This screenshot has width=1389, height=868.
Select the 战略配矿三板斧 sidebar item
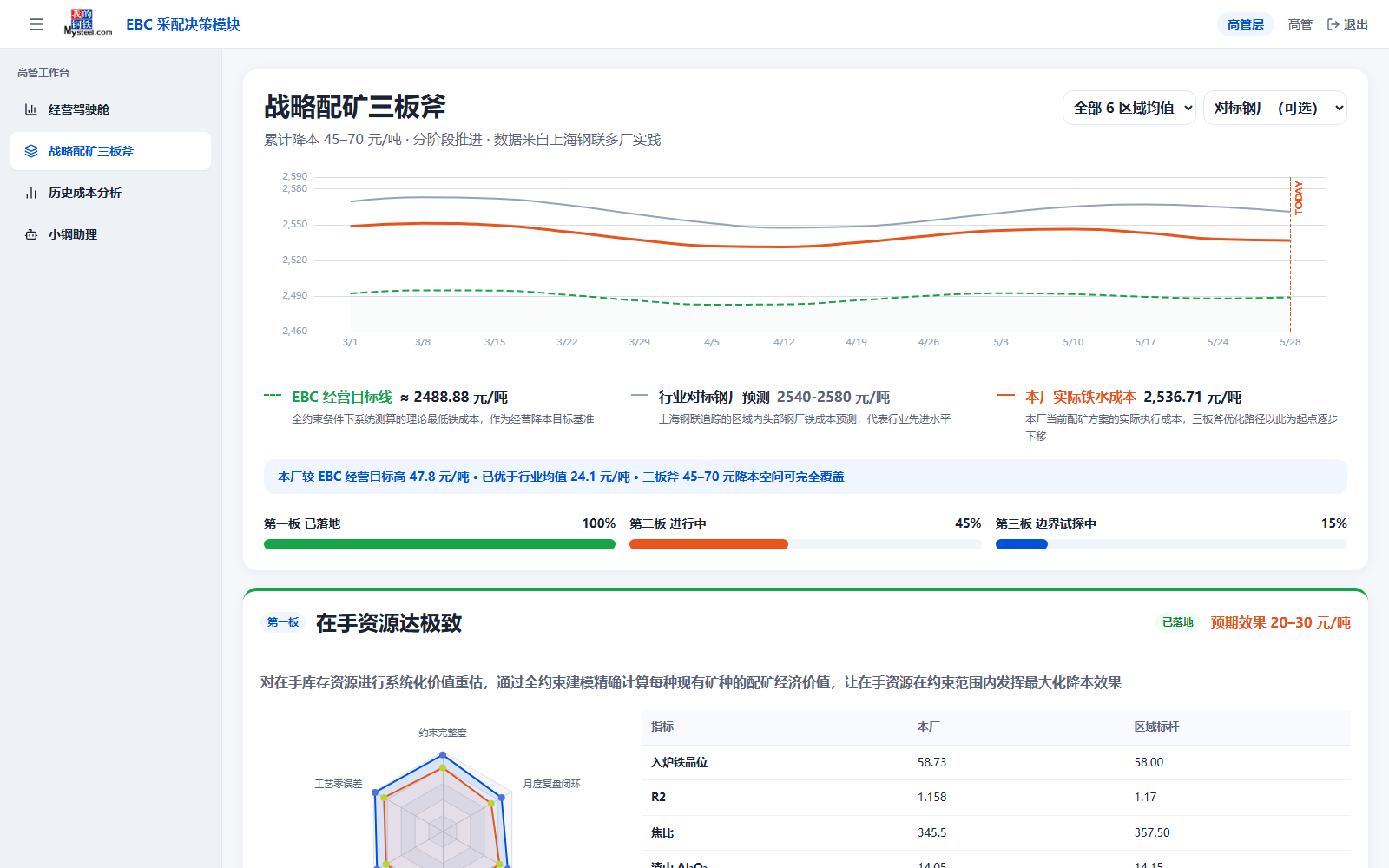coord(110,151)
